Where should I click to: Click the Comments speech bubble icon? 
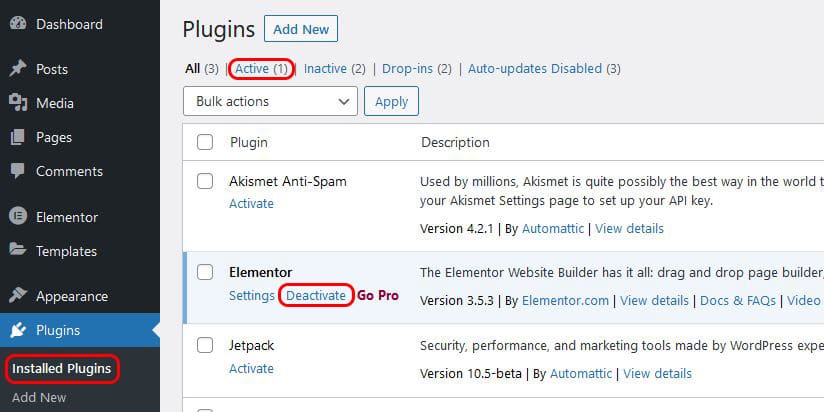[x=18, y=171]
